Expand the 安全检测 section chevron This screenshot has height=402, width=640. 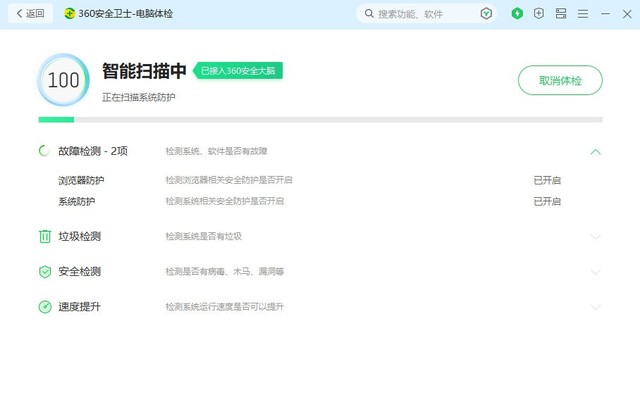(x=596, y=272)
